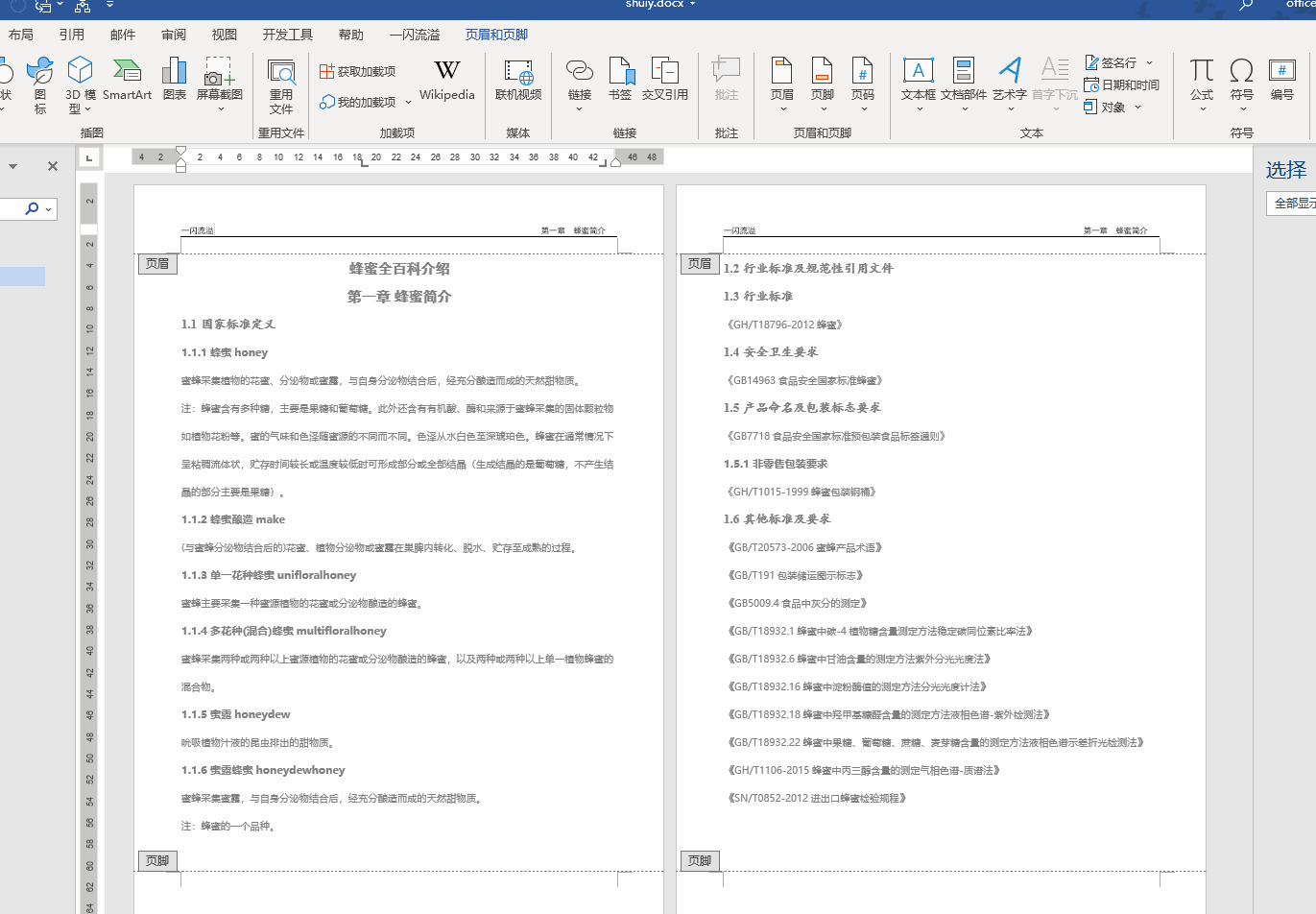Close the navigation pane
Screen dimensions: 1316x914
tap(53, 166)
